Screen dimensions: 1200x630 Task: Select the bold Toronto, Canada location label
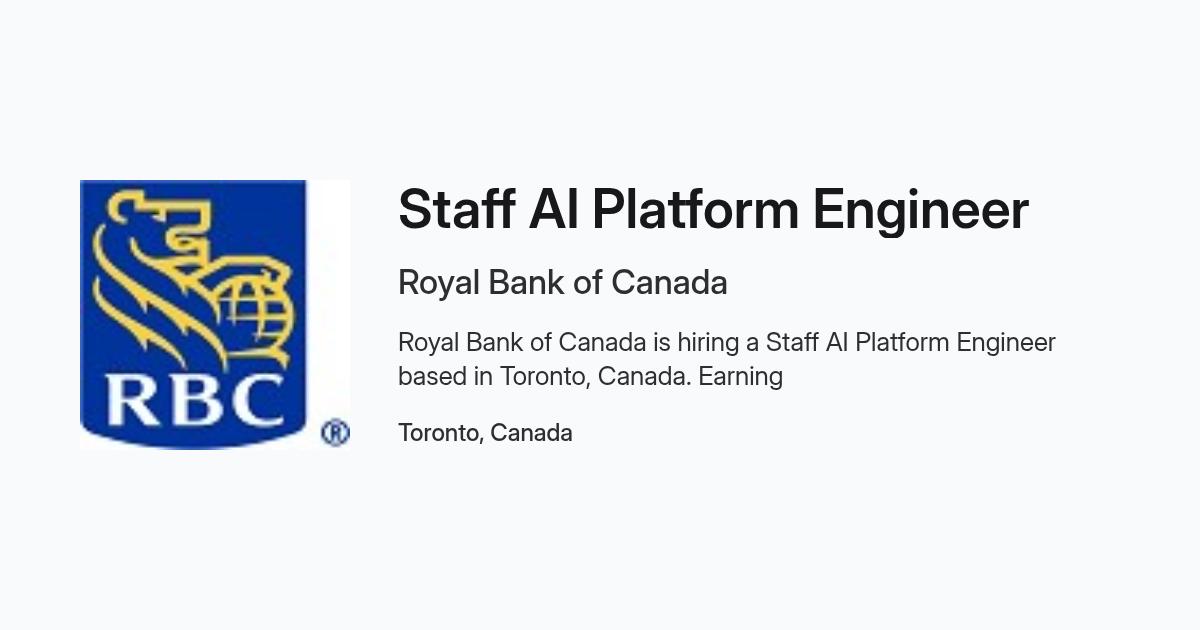pos(485,433)
